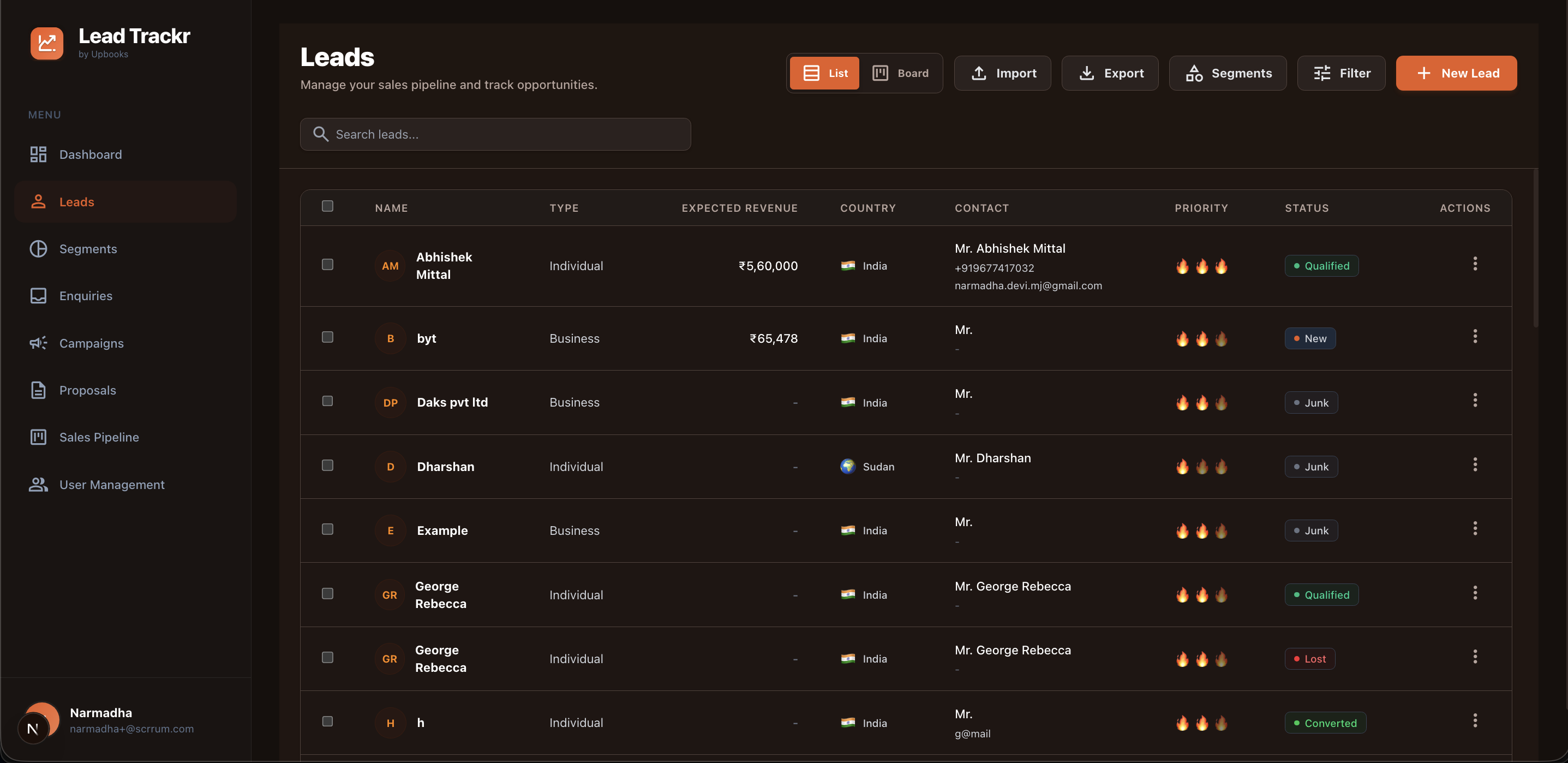Open Sales Pipeline in sidebar menu
Screen dimensions: 1568x763
(x=99, y=437)
